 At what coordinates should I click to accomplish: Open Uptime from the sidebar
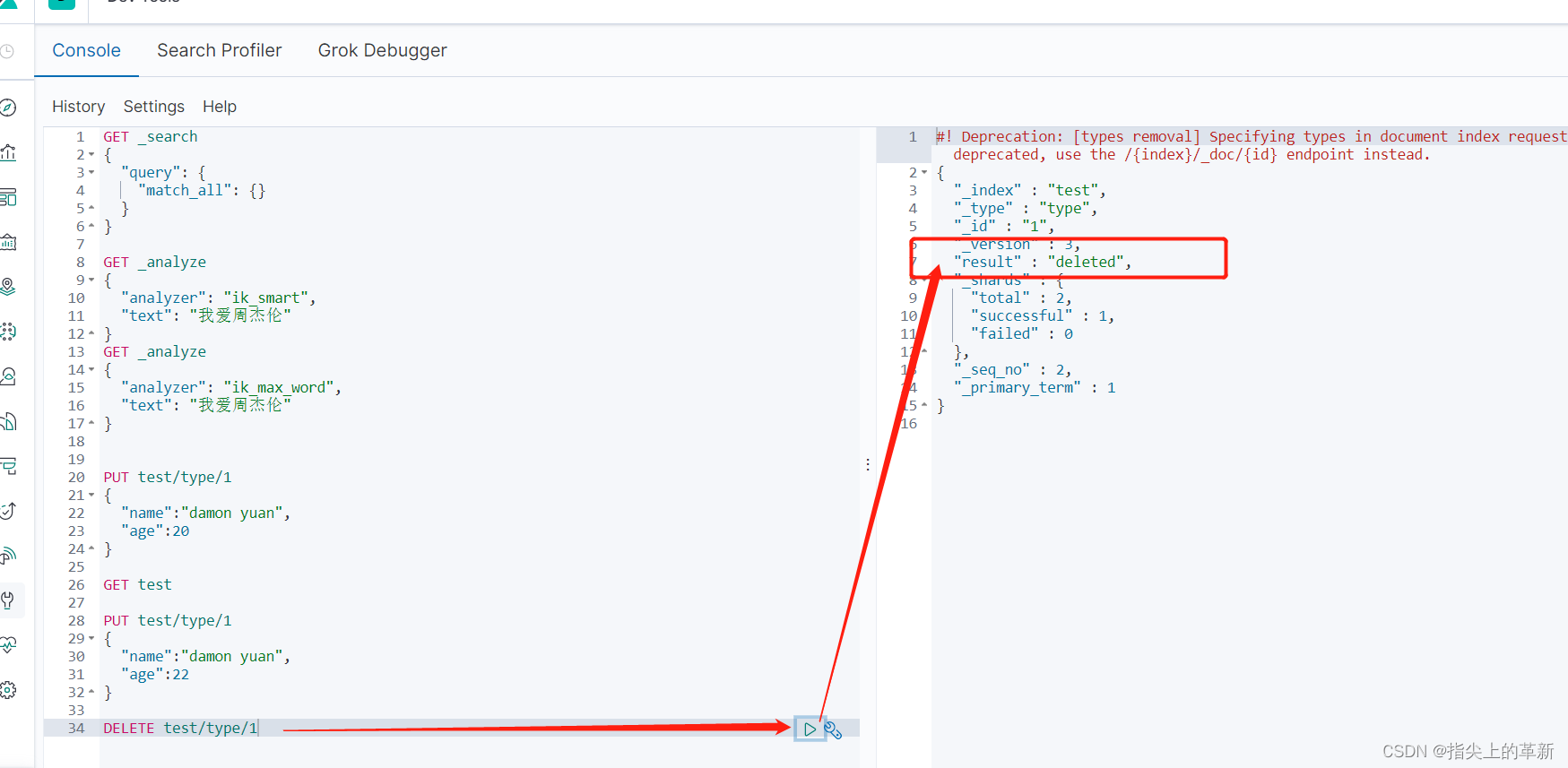(7, 511)
